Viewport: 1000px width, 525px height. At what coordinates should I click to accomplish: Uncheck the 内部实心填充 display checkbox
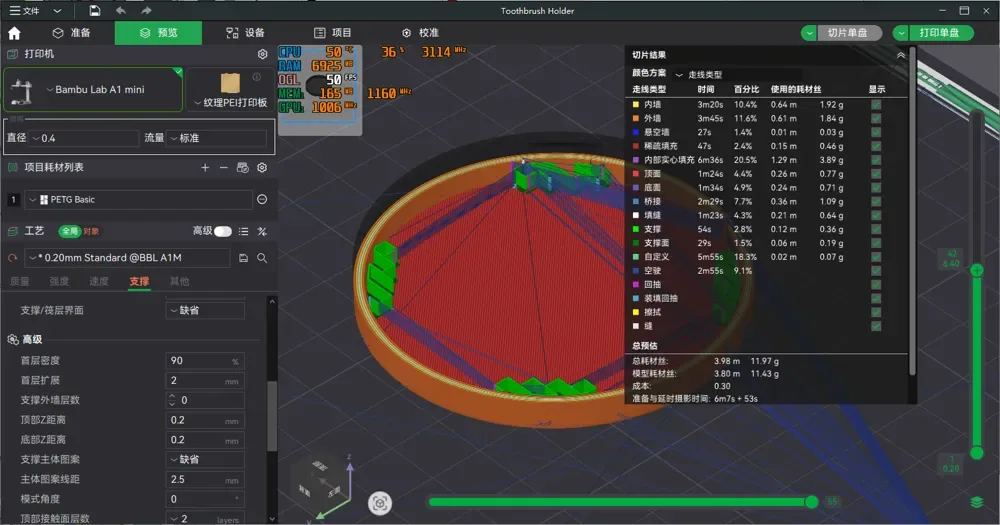876,160
